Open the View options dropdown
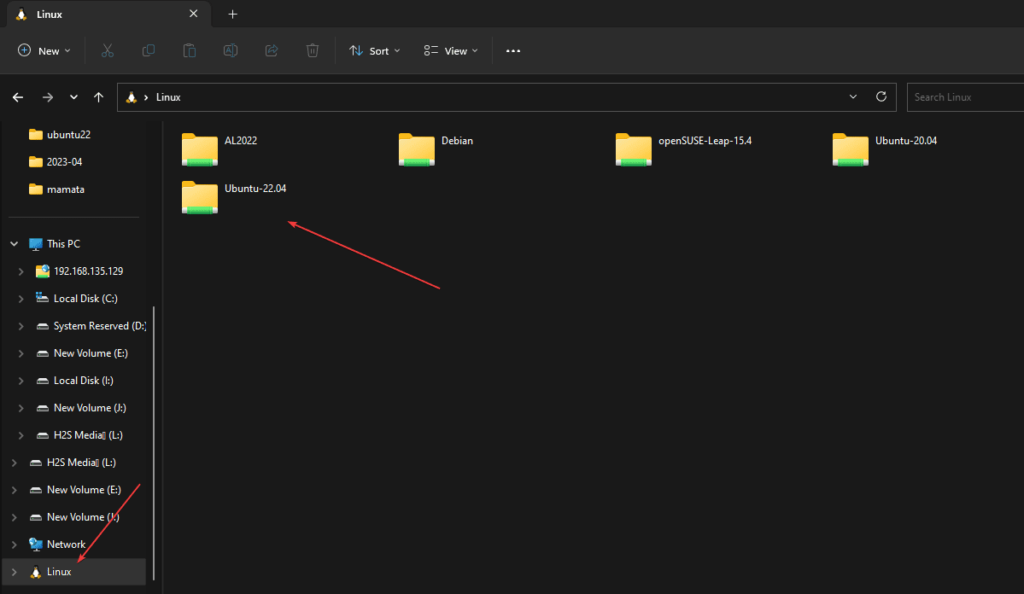This screenshot has height=594, width=1024. [x=450, y=50]
